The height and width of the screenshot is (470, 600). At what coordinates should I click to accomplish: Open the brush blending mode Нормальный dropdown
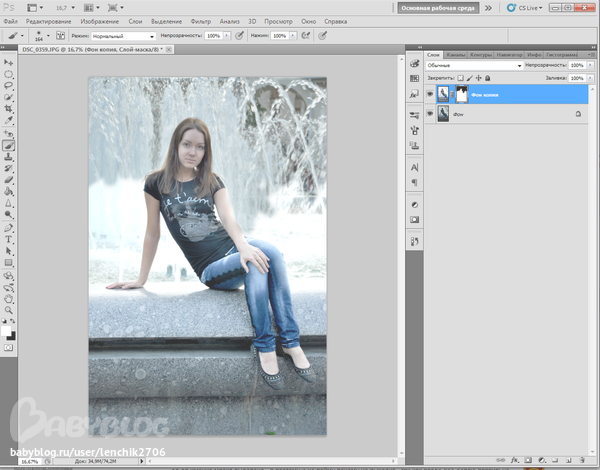(121, 35)
